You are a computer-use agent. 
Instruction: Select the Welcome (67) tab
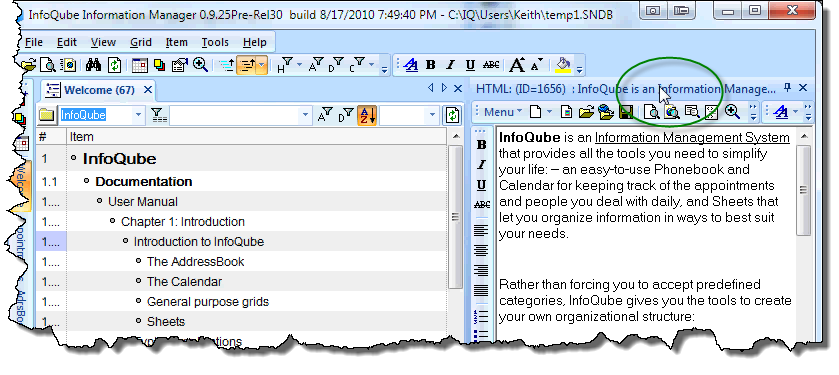click(100, 90)
